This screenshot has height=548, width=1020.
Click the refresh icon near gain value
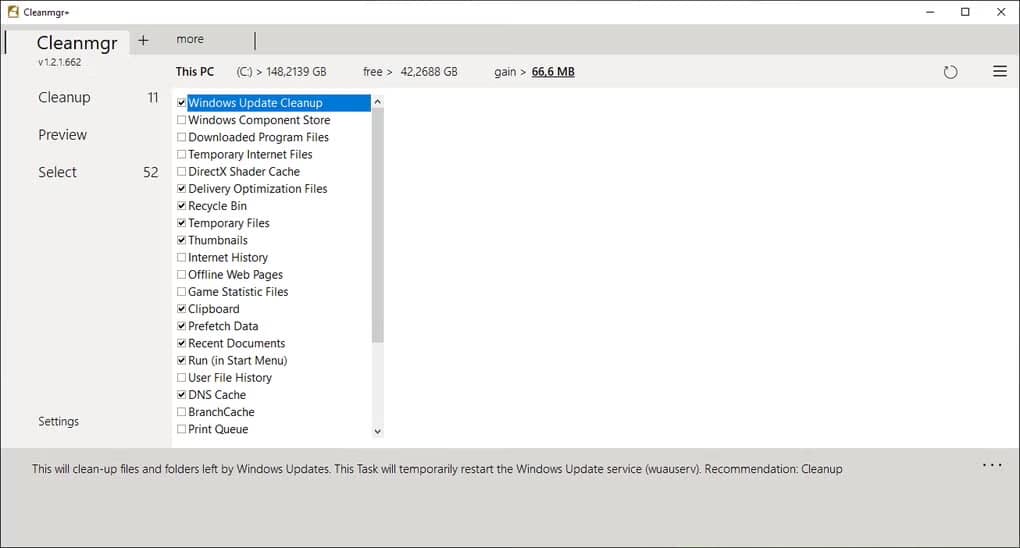coord(950,72)
